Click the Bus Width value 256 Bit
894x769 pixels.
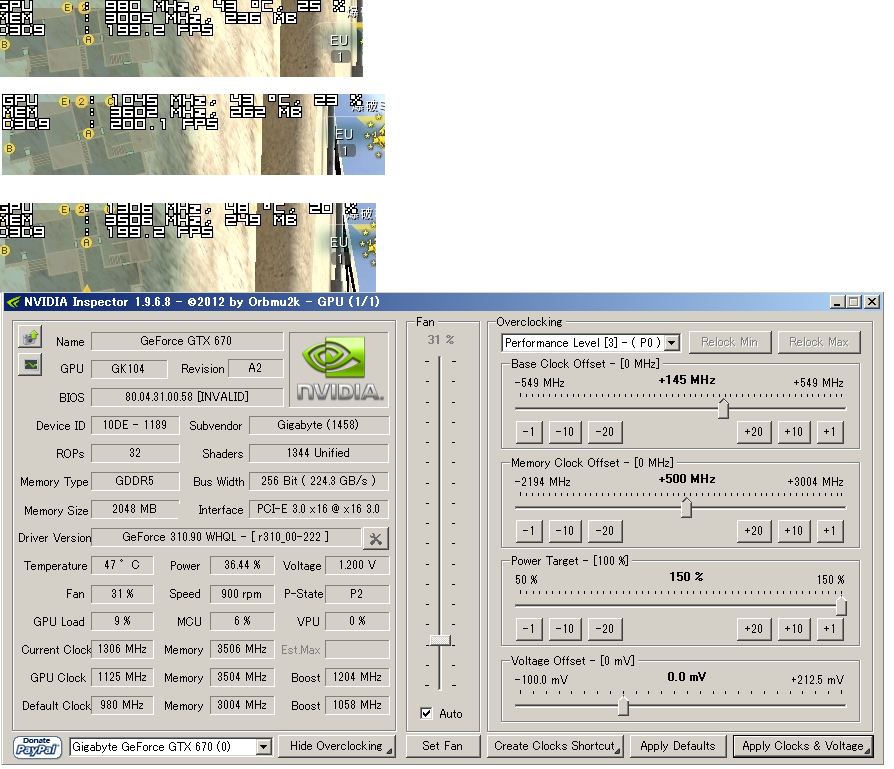coord(318,481)
